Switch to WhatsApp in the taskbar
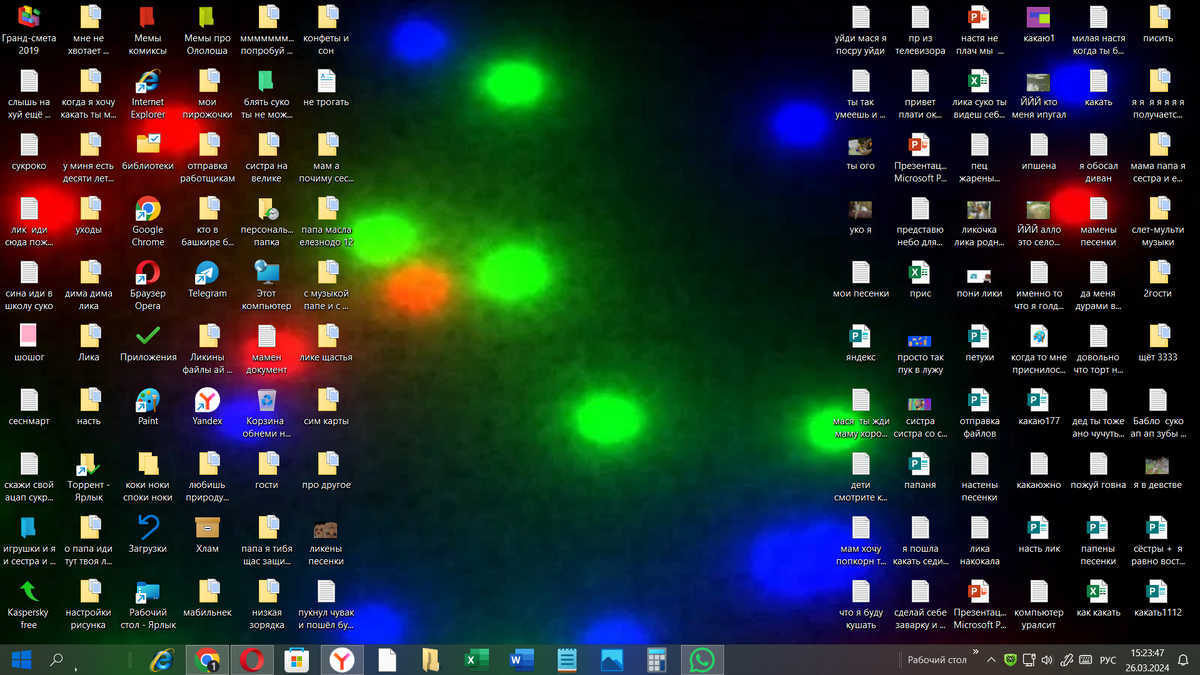Screen dimensions: 1200x675 tap(702, 660)
